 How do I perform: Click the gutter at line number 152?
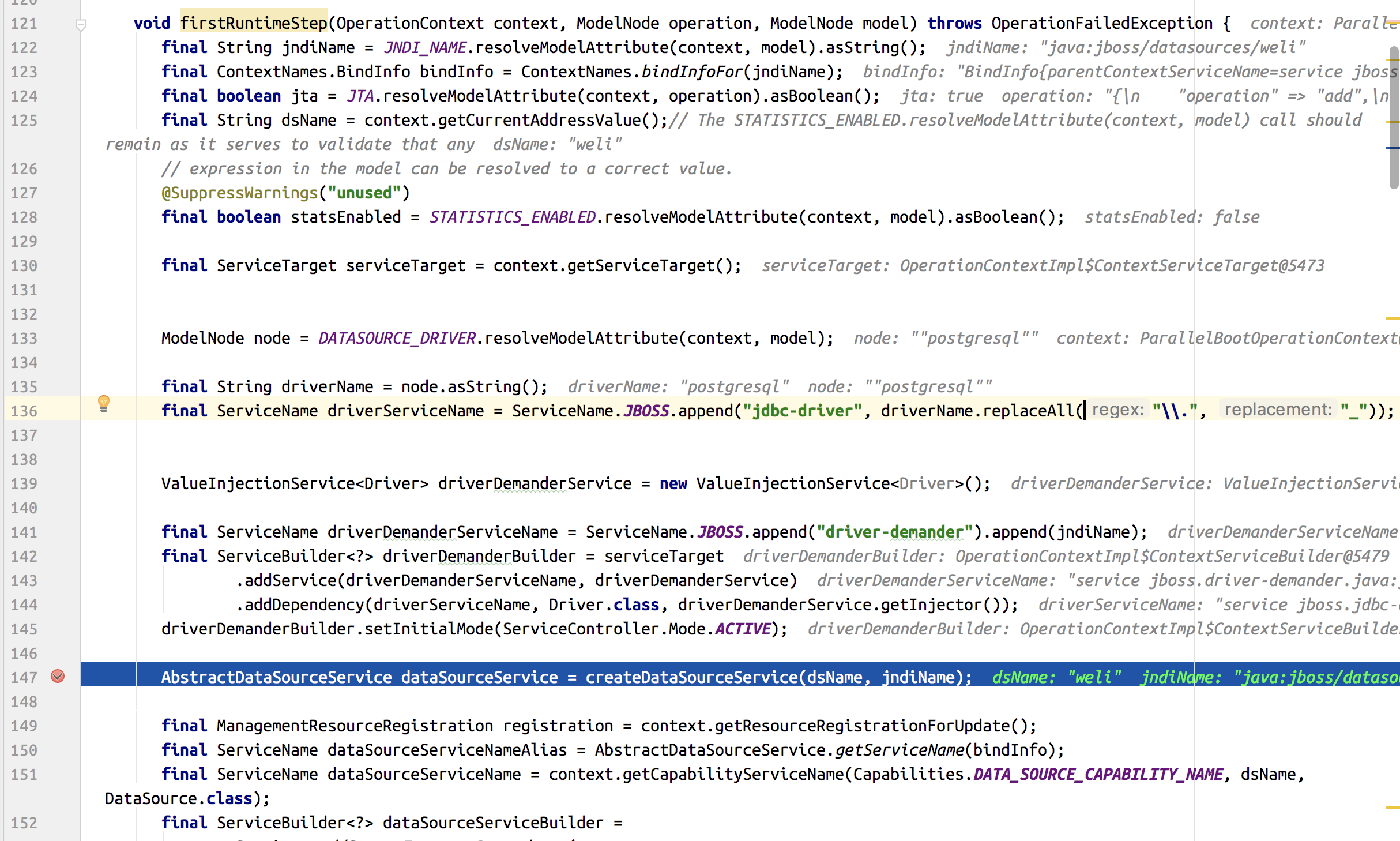24,823
